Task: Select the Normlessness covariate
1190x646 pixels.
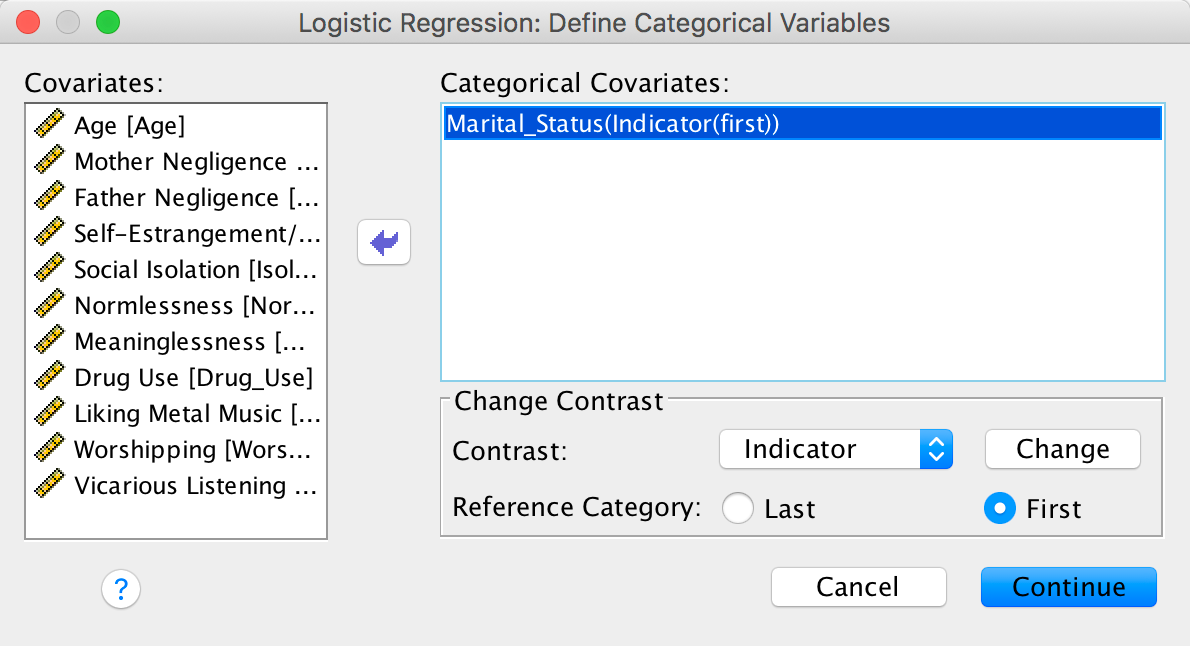Action: pyautogui.click(x=195, y=305)
